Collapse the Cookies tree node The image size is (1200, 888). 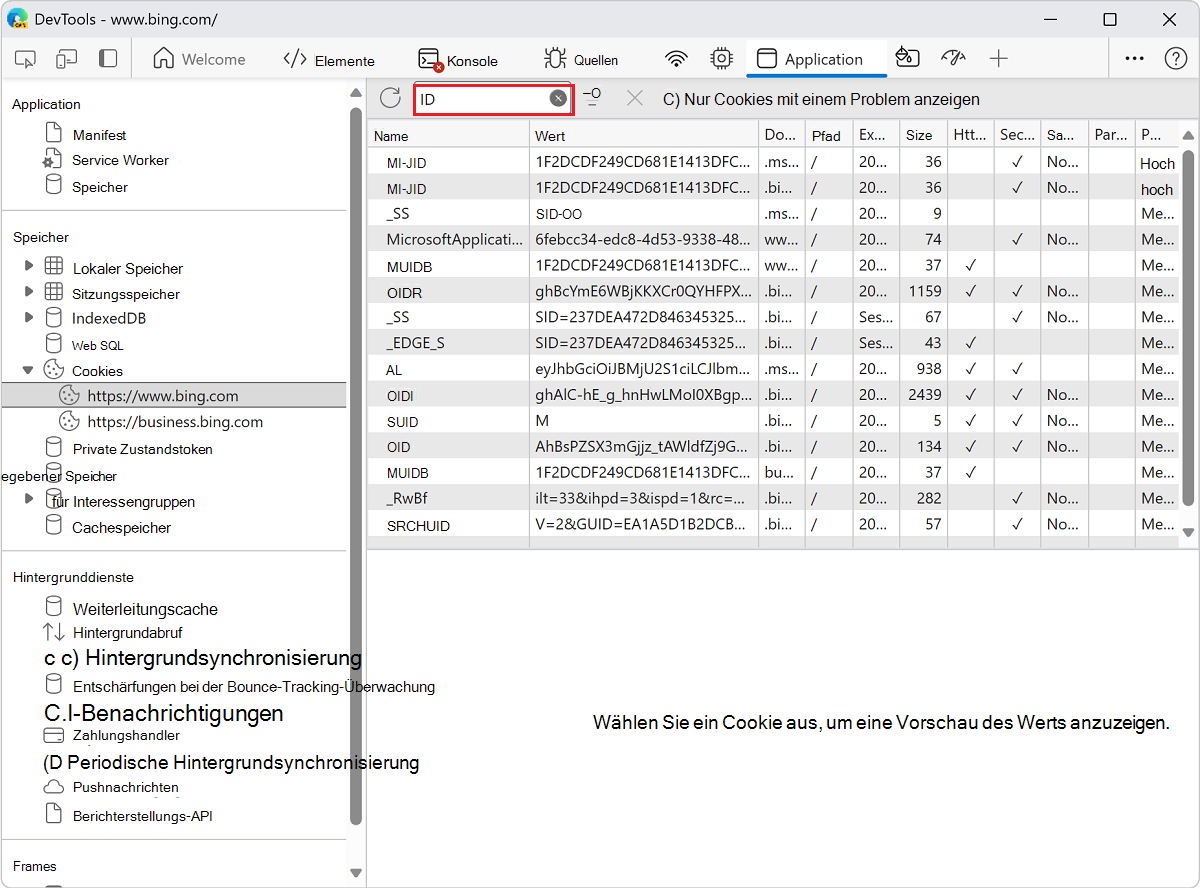point(29,370)
